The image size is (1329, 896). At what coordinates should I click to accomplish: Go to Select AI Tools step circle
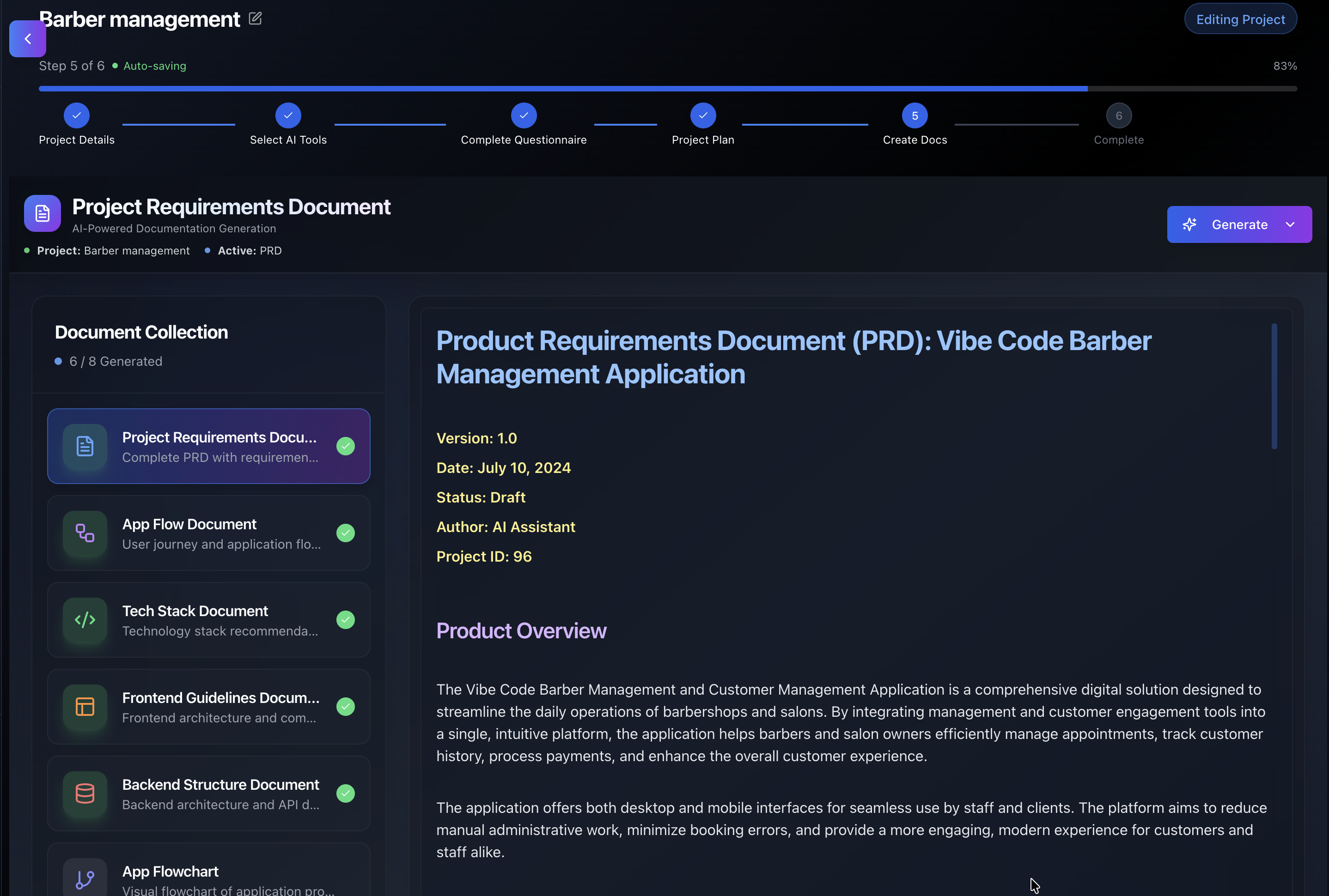click(x=288, y=115)
